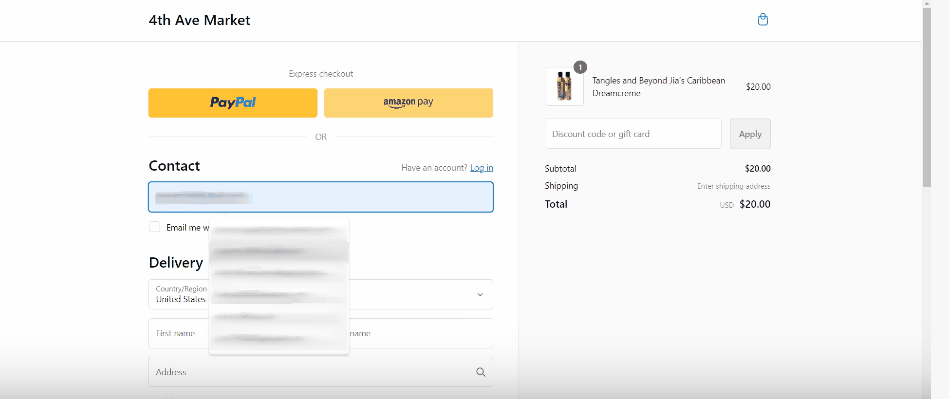Tick the Email me with news checkbox
This screenshot has height=399, width=949.
154,227
